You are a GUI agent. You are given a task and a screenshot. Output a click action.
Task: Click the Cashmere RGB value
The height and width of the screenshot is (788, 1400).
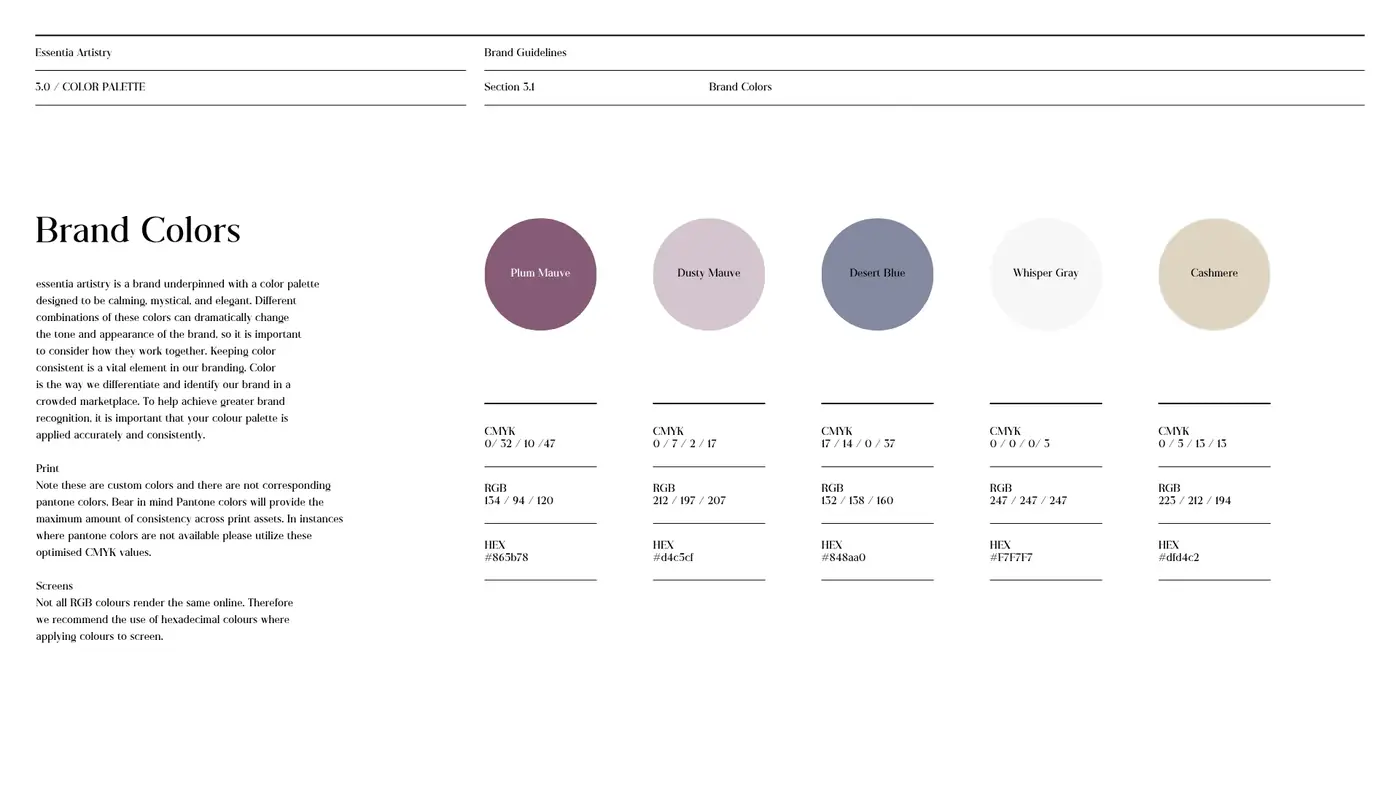[1195, 501]
